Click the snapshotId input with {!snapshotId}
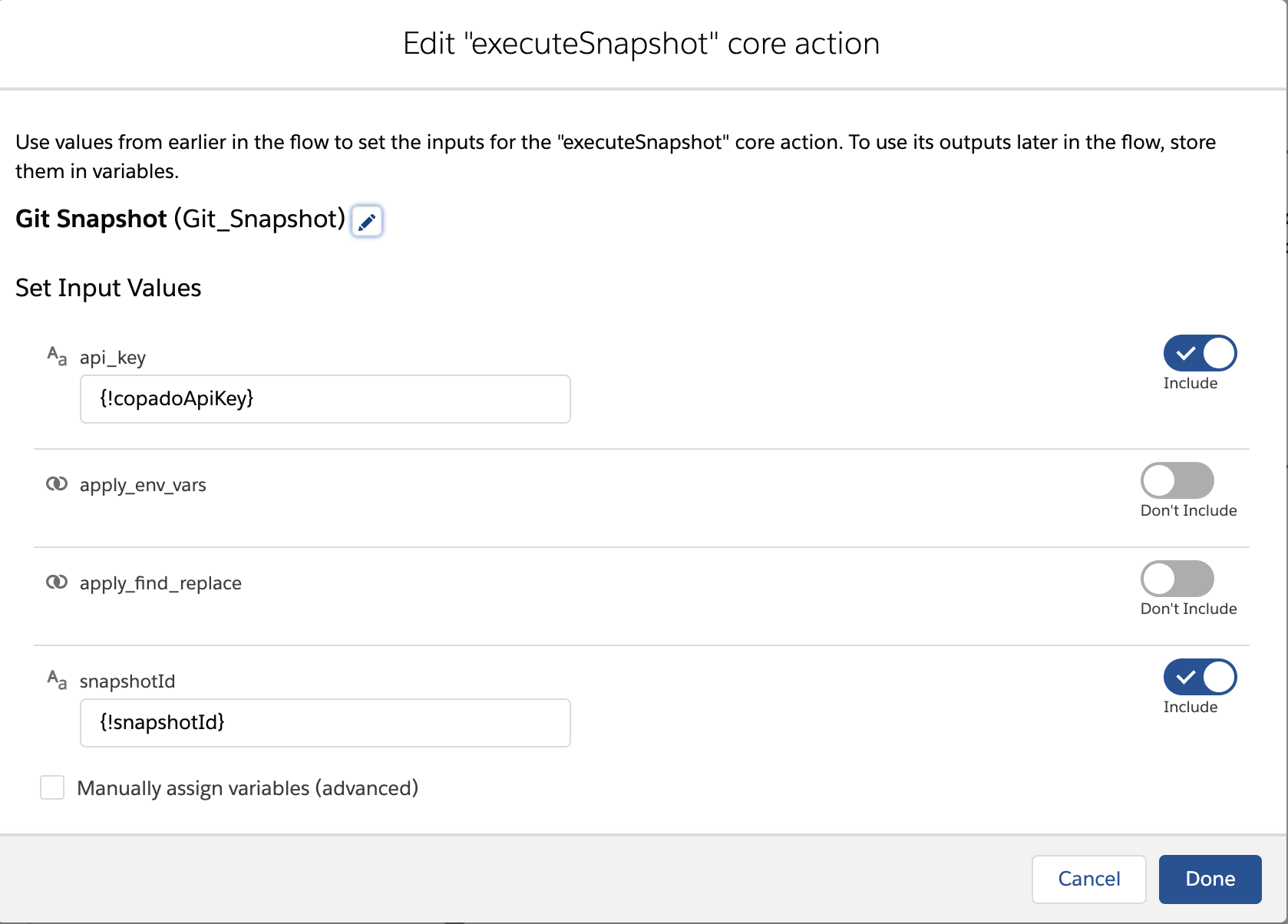Screen dimensions: 1288x924 [x=325, y=723]
